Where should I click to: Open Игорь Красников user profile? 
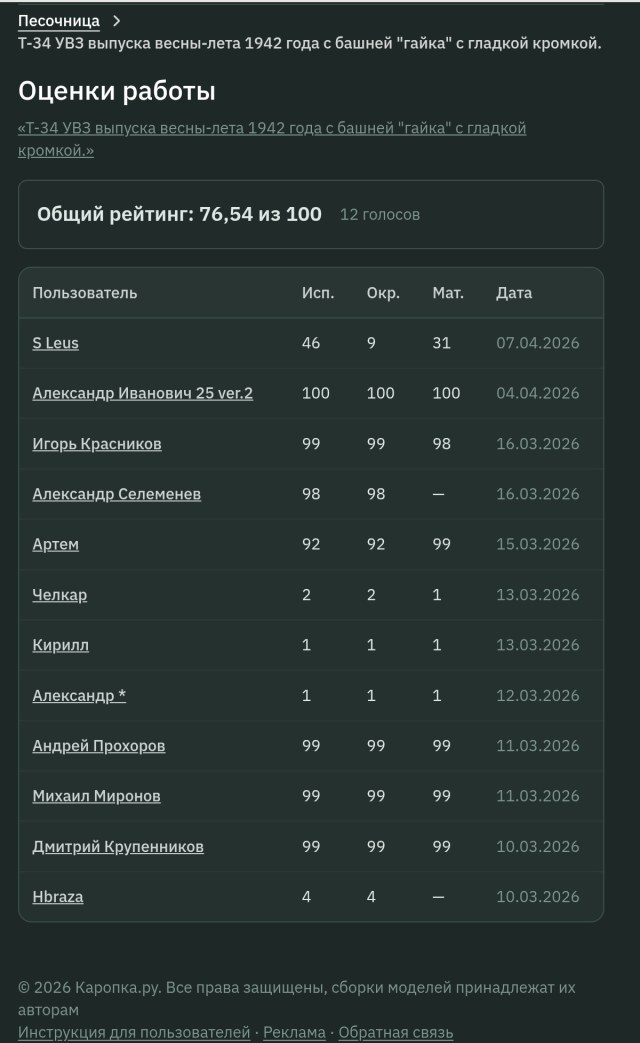click(96, 444)
